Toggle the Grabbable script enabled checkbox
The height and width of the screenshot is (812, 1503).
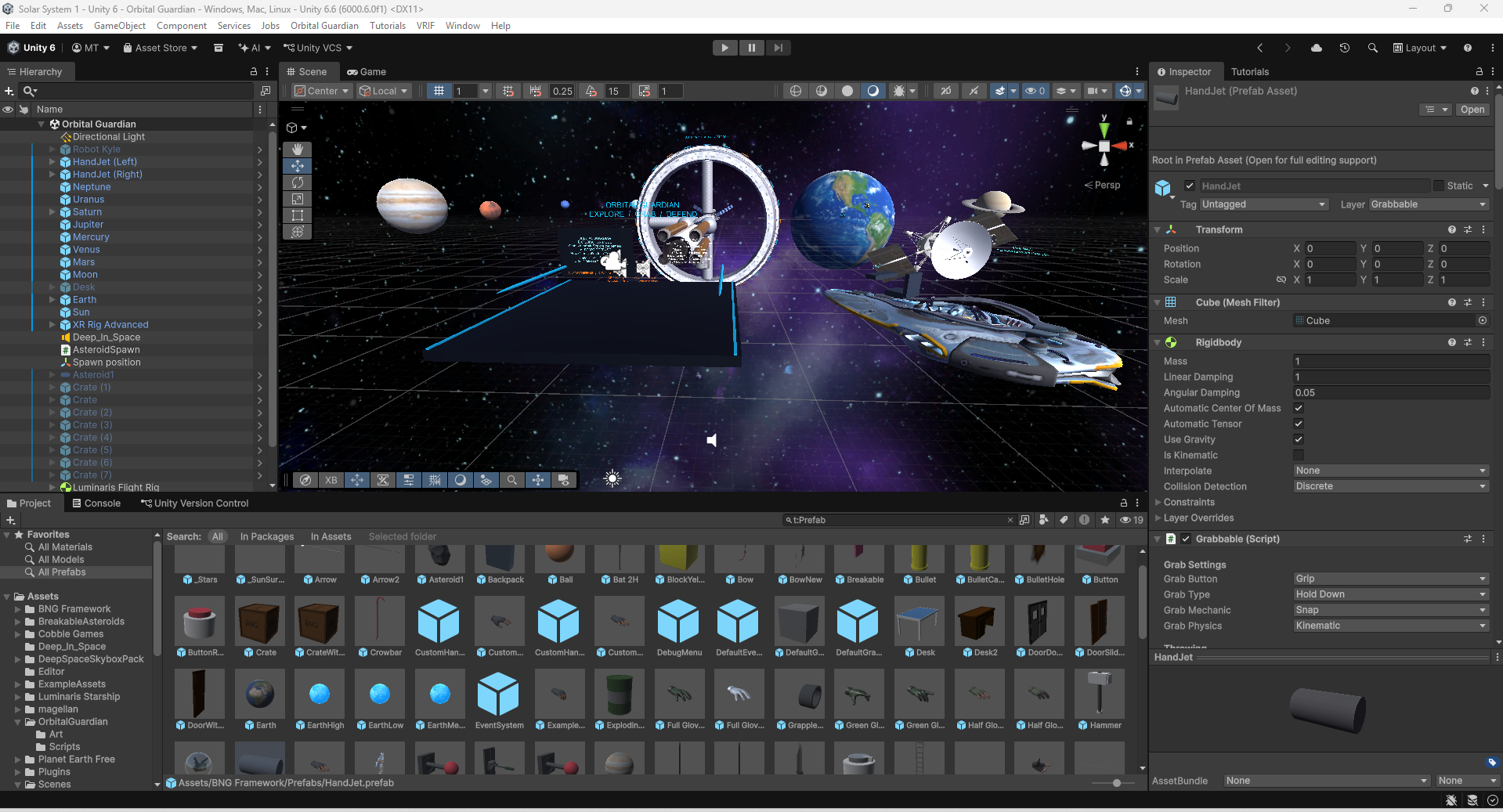[x=1186, y=539]
